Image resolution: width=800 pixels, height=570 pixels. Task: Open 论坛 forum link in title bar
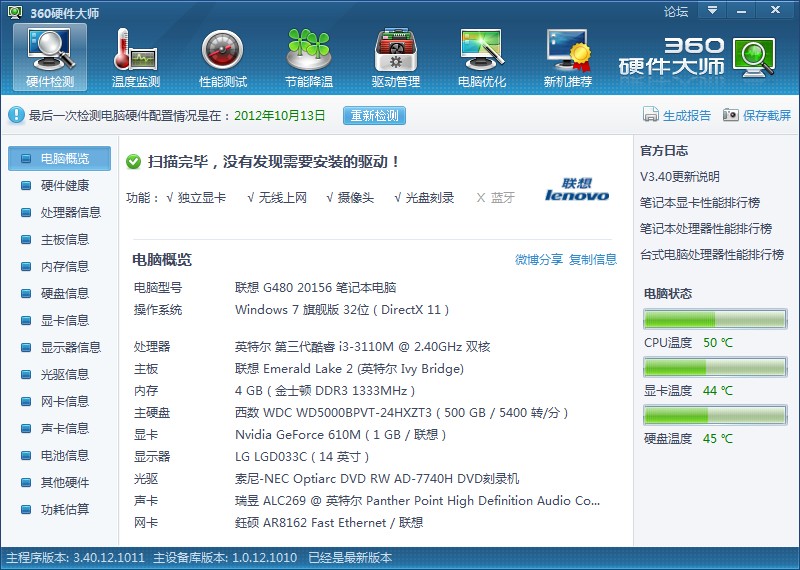pos(676,11)
